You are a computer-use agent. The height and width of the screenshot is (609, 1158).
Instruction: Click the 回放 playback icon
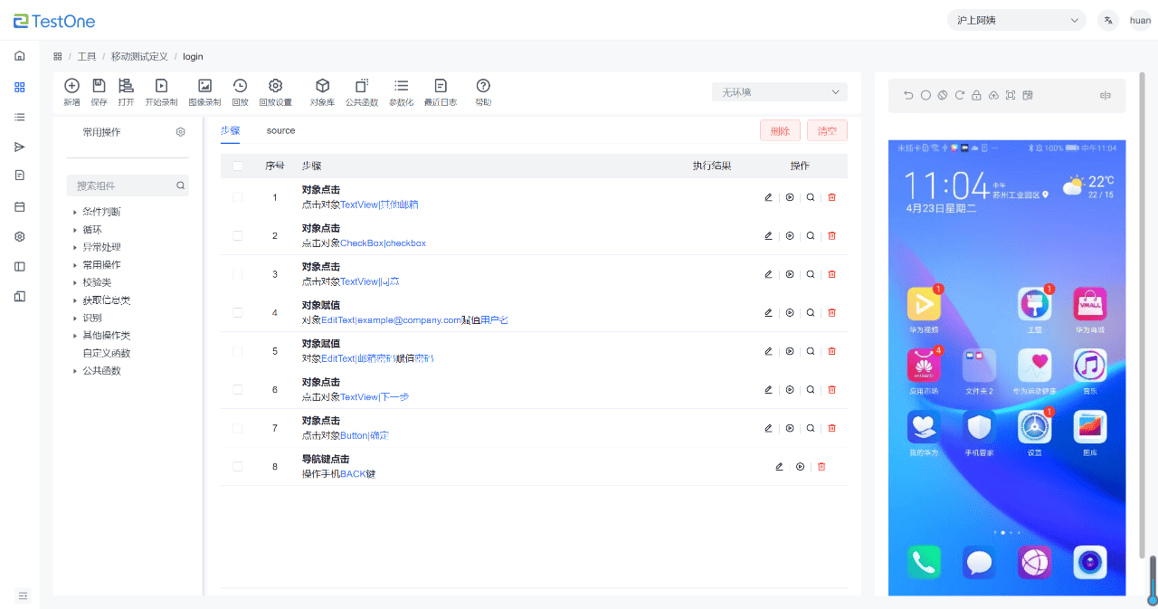[x=241, y=91]
